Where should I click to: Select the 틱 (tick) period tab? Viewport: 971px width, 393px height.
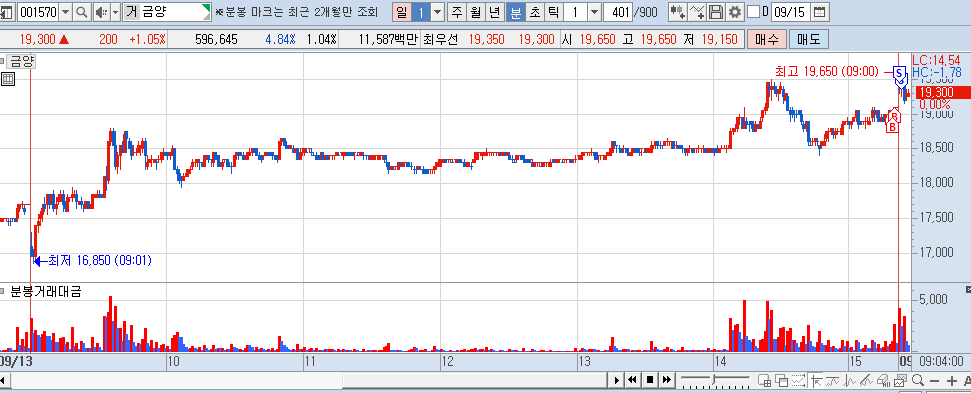click(553, 11)
